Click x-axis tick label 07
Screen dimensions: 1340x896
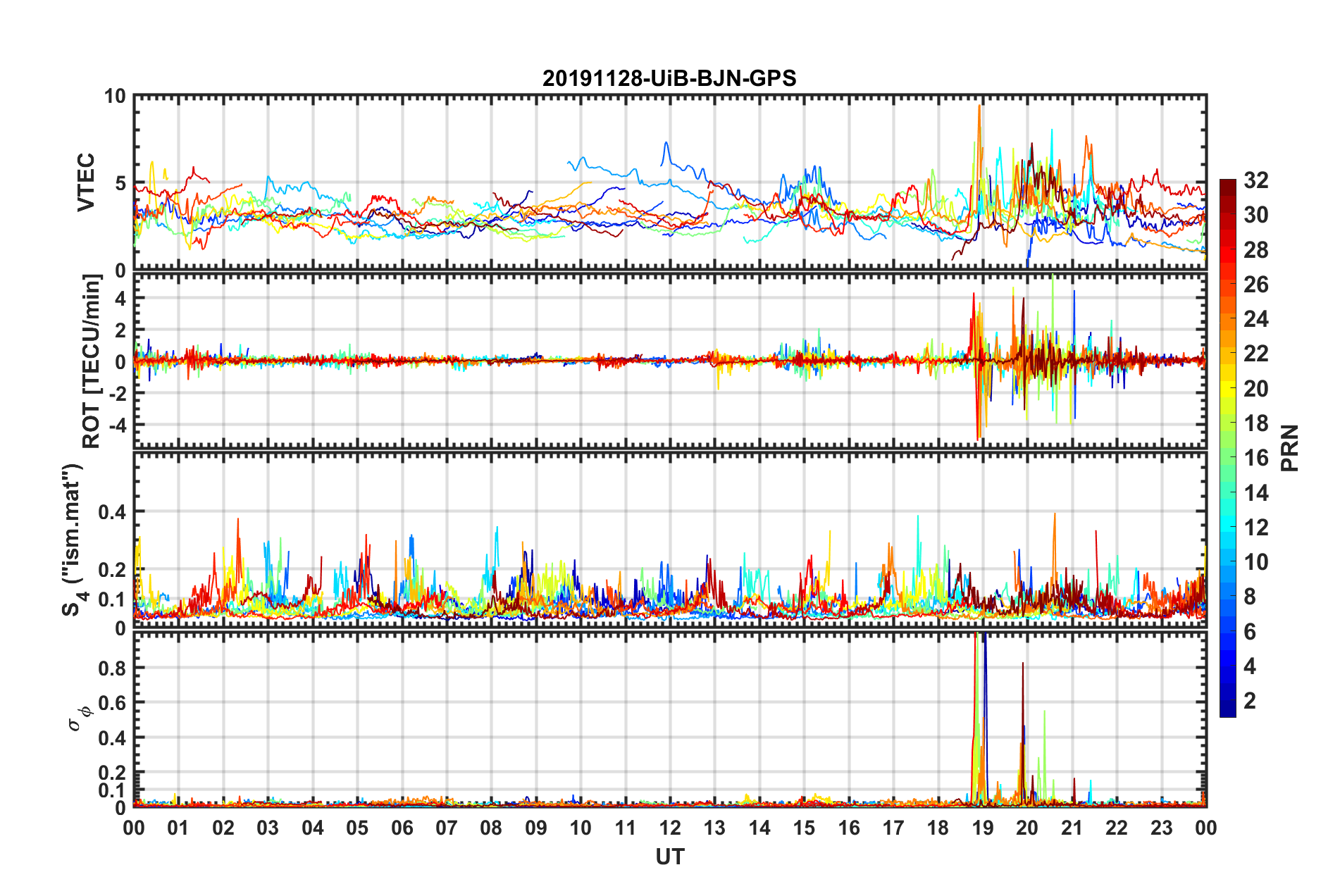click(x=447, y=828)
